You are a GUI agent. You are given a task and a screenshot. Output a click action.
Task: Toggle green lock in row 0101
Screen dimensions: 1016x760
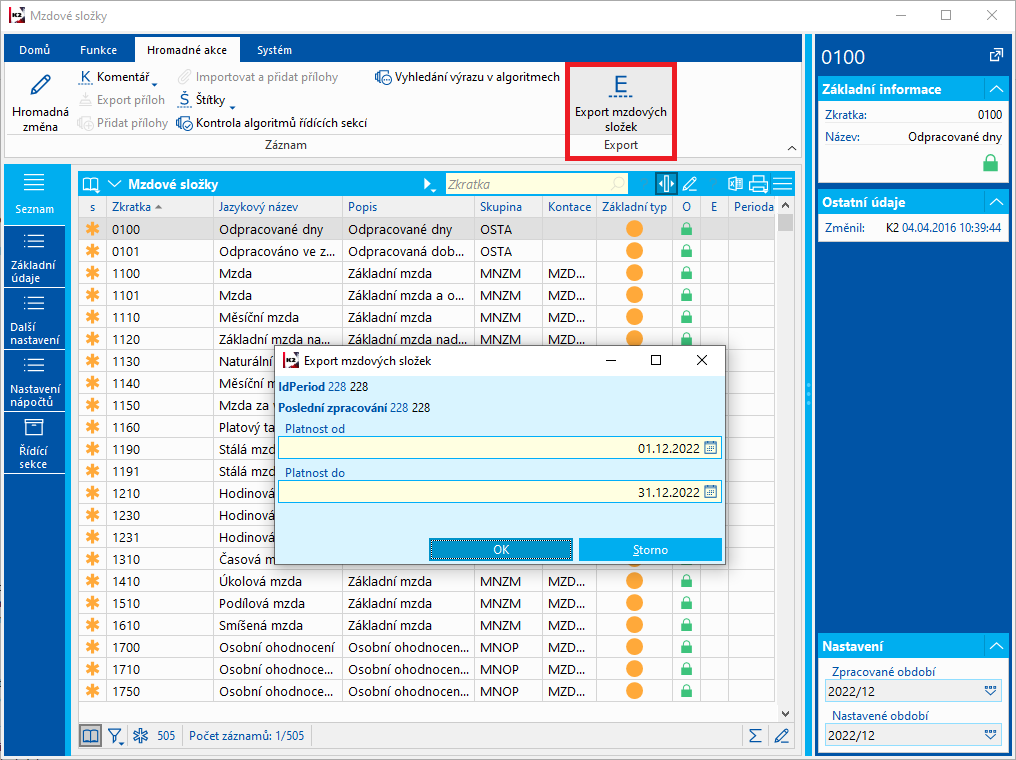pos(686,251)
